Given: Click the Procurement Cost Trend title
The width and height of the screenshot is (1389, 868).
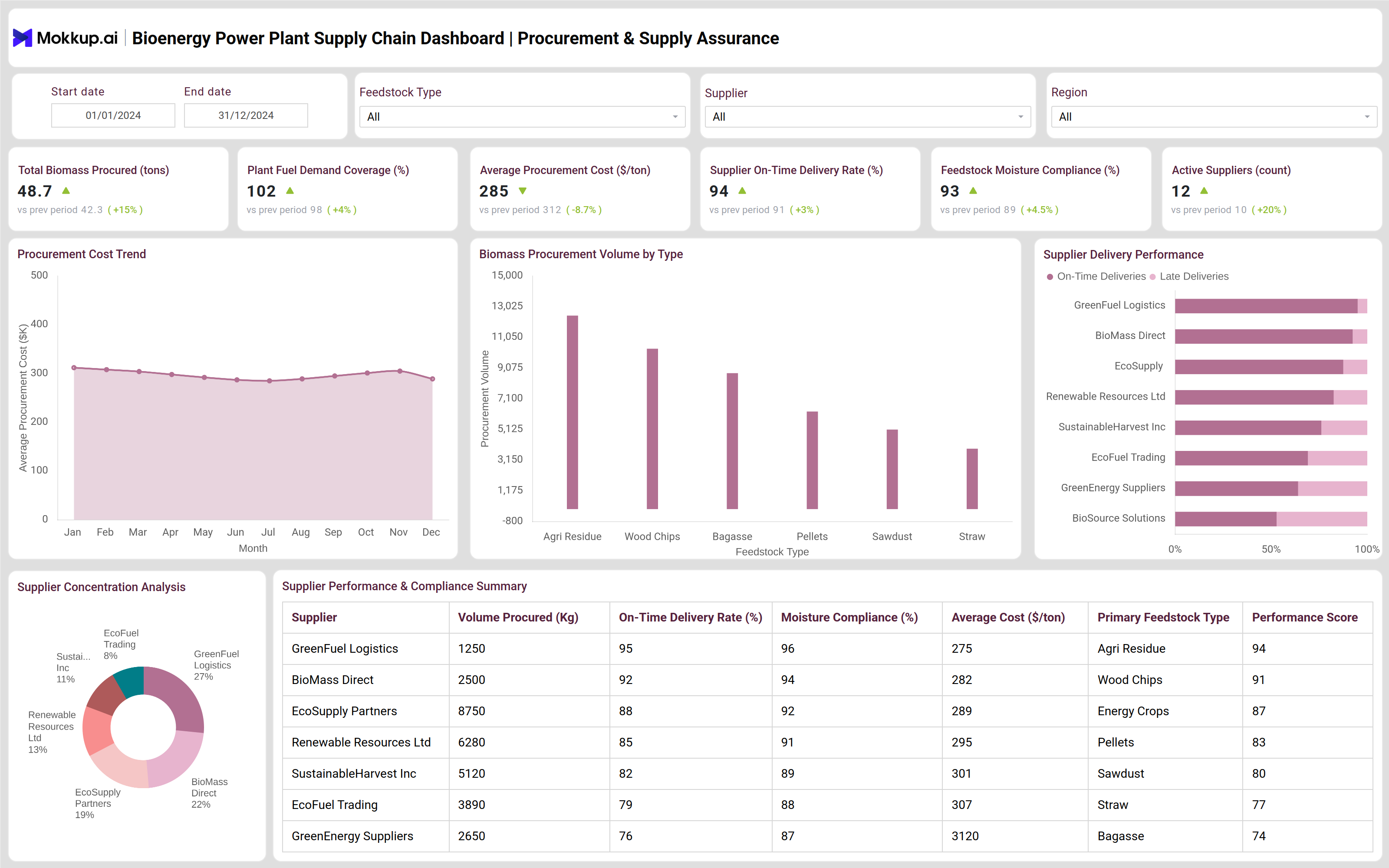Looking at the screenshot, I should (82, 254).
